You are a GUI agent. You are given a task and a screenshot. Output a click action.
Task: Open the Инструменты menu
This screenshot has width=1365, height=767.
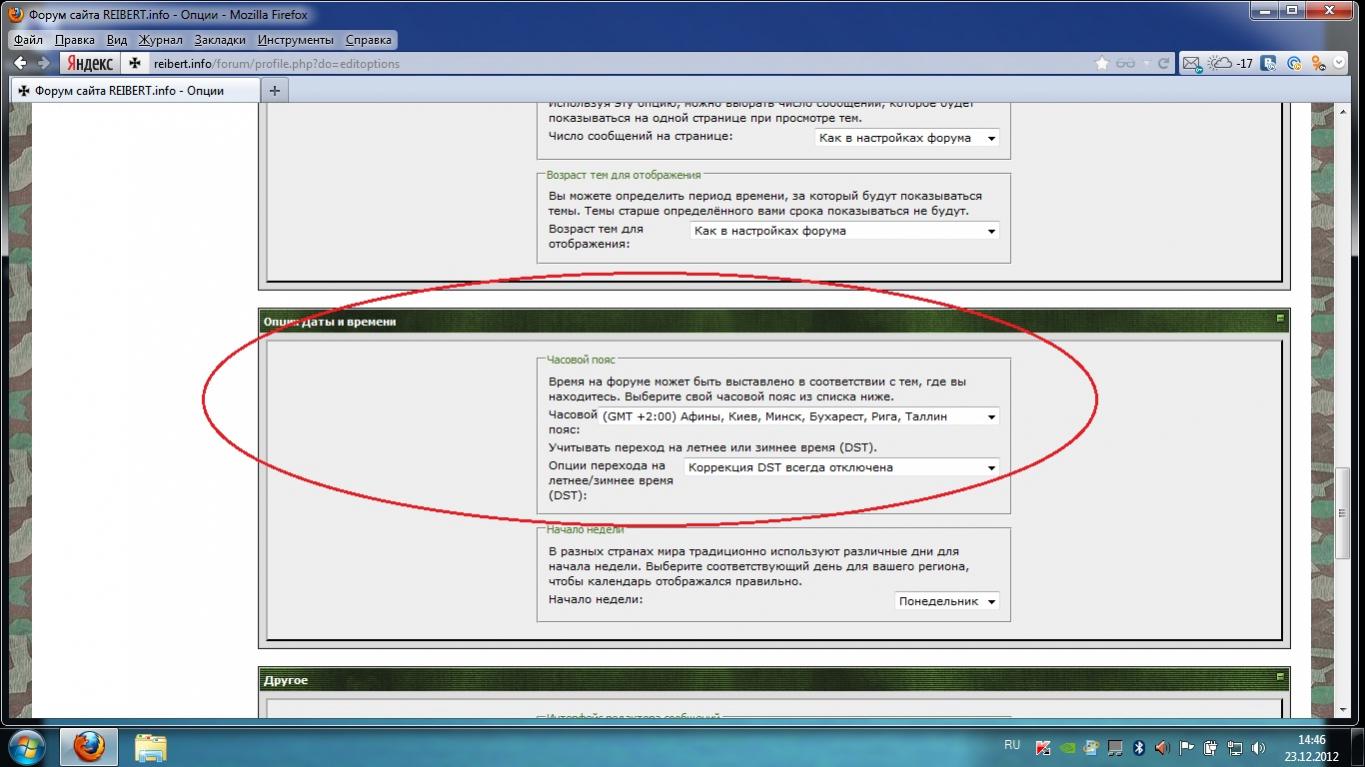(x=295, y=40)
